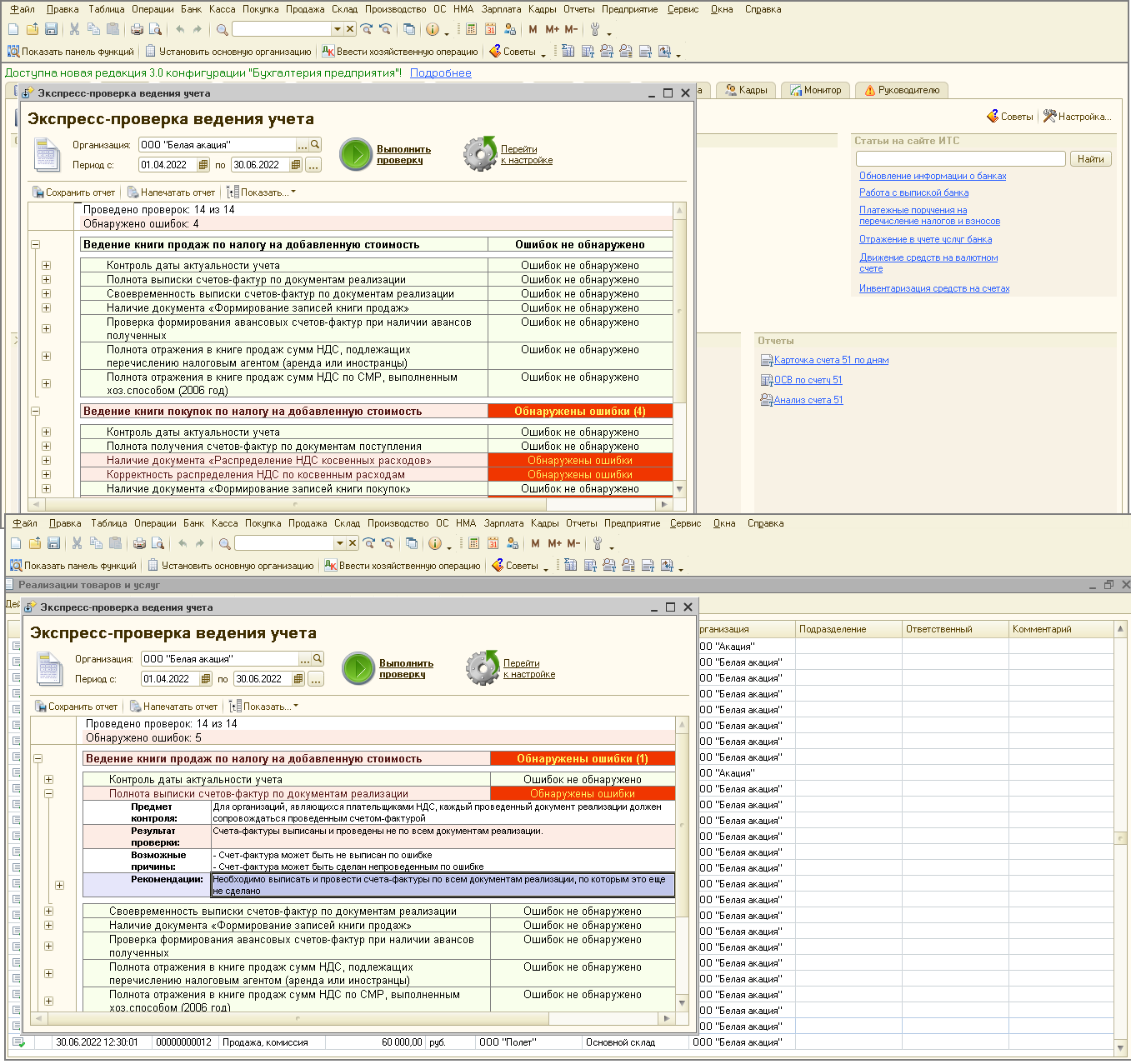Image resolution: width=1131 pixels, height=1064 pixels.
Task: Click vertical scrollbar of Реализации товаров и услуг list
Action: tap(1120, 838)
